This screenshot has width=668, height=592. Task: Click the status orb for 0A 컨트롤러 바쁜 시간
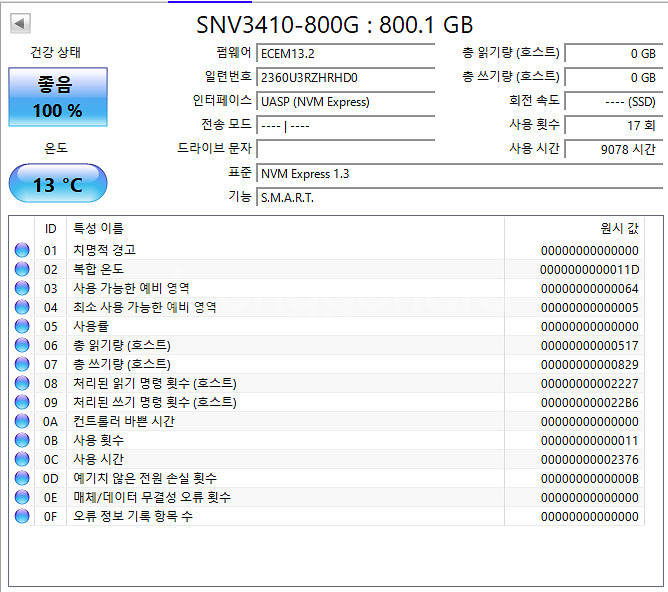[22, 421]
